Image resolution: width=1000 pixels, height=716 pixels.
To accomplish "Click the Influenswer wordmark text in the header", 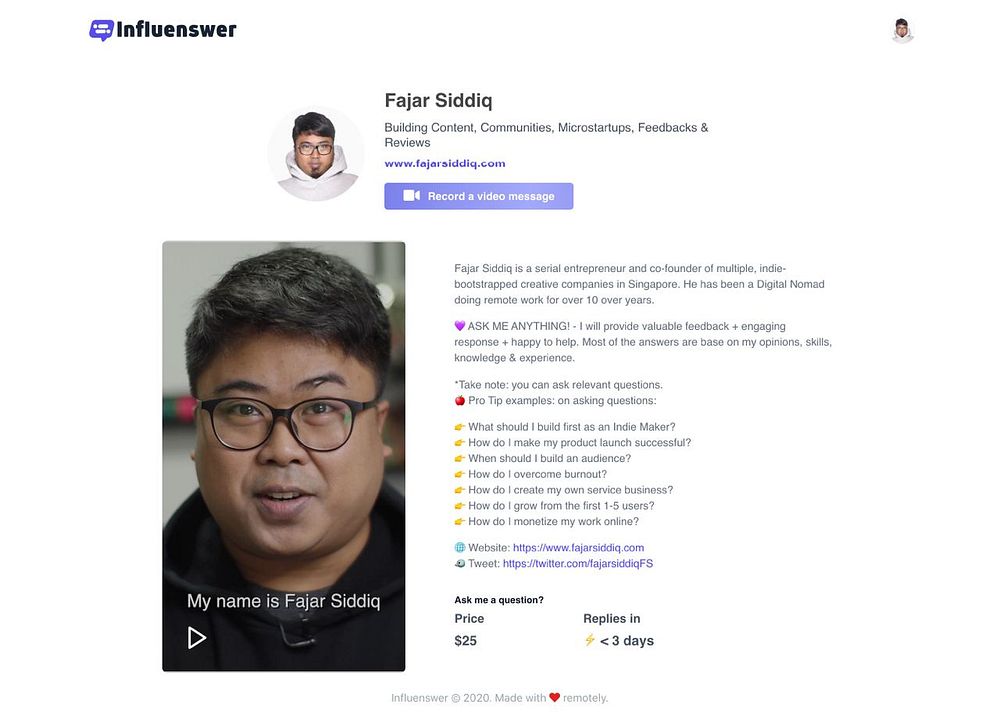I will [177, 29].
